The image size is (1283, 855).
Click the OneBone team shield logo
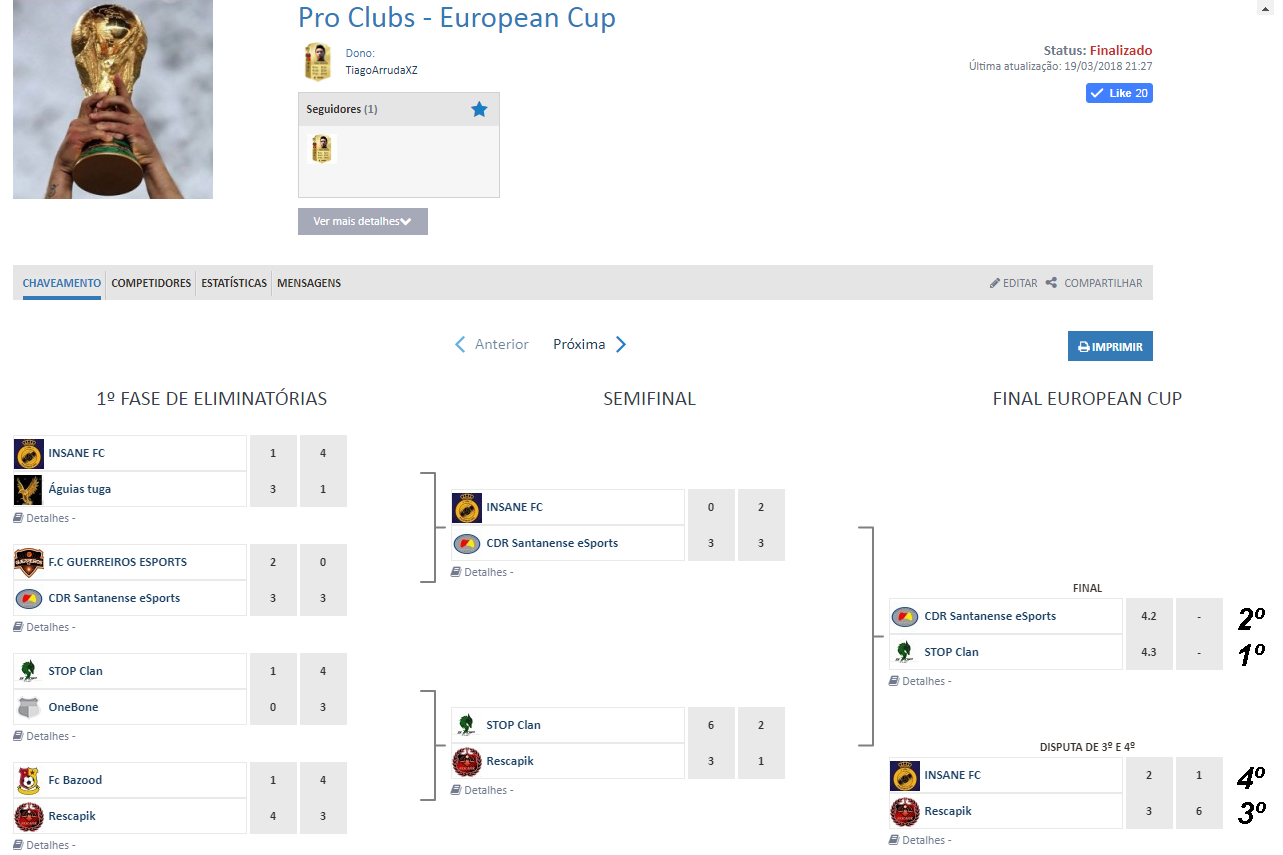(x=29, y=707)
